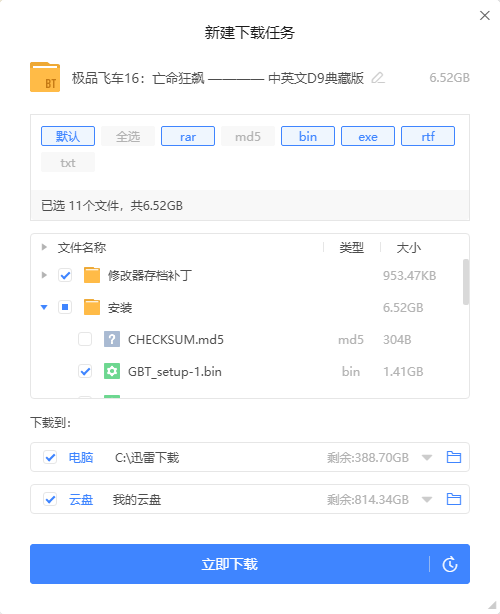The image size is (500, 614).
Task: Sort by 文件名称 column header
Action: pos(82,247)
